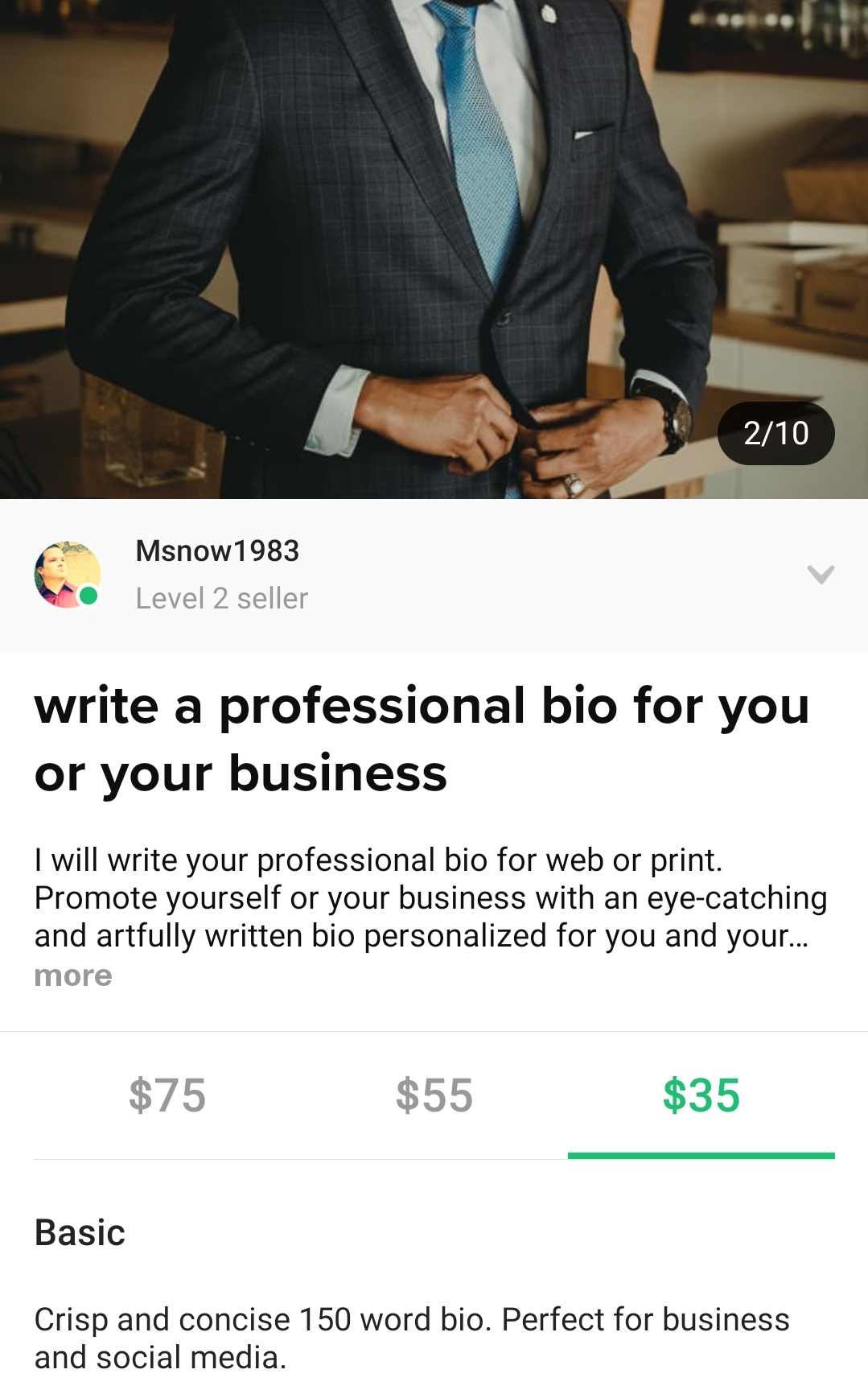Screen dimensions: 868x1390
Task: Tap the gig title about professional bio
Action: tap(422, 739)
